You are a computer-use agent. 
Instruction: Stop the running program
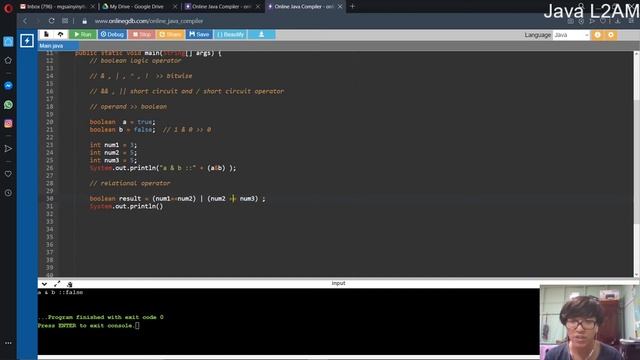pos(142,35)
